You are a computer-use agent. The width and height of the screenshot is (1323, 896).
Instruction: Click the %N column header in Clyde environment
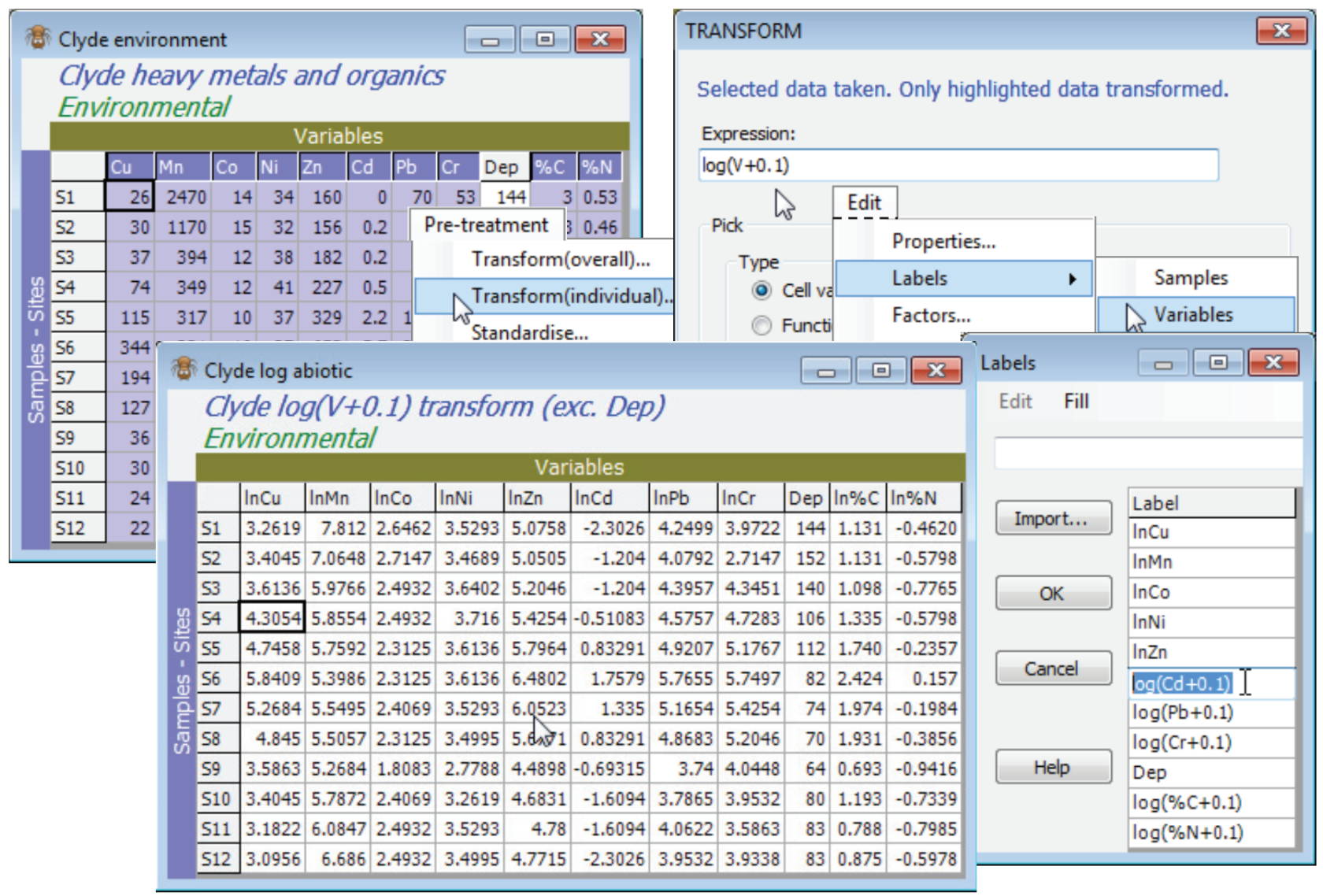pos(599,167)
